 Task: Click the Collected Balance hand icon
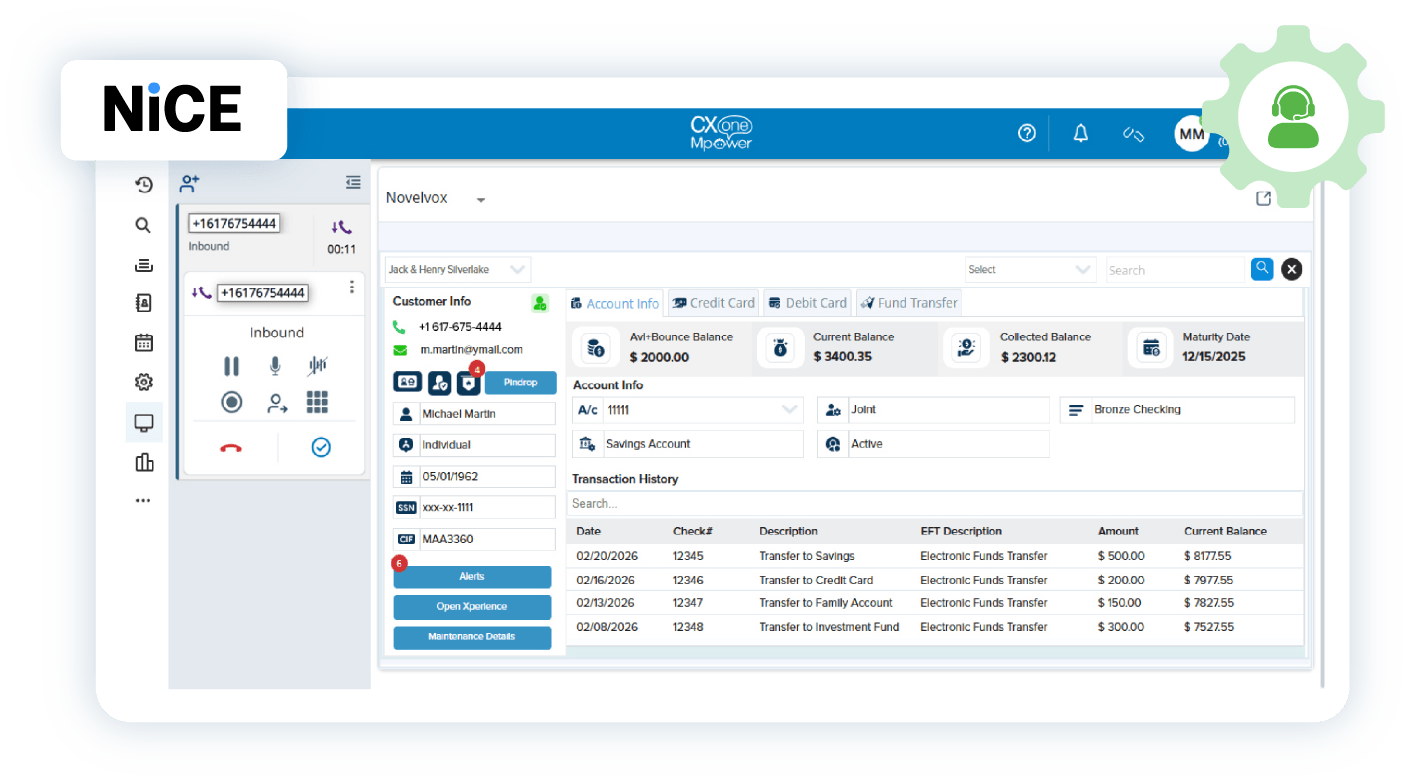coord(966,348)
